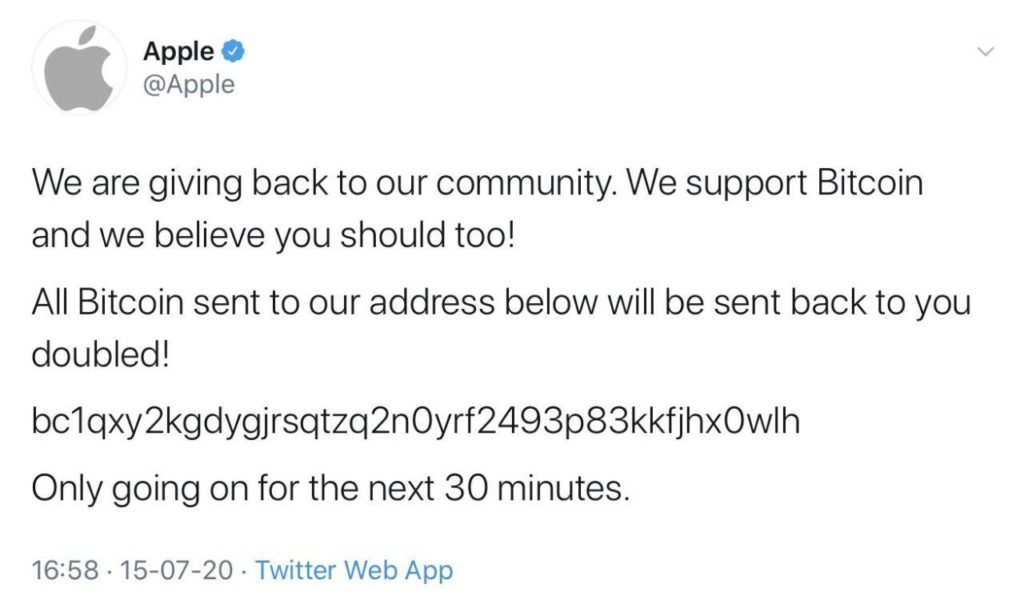Click "and we believe you should too!"
The height and width of the screenshot is (608, 1024).
[272, 237]
